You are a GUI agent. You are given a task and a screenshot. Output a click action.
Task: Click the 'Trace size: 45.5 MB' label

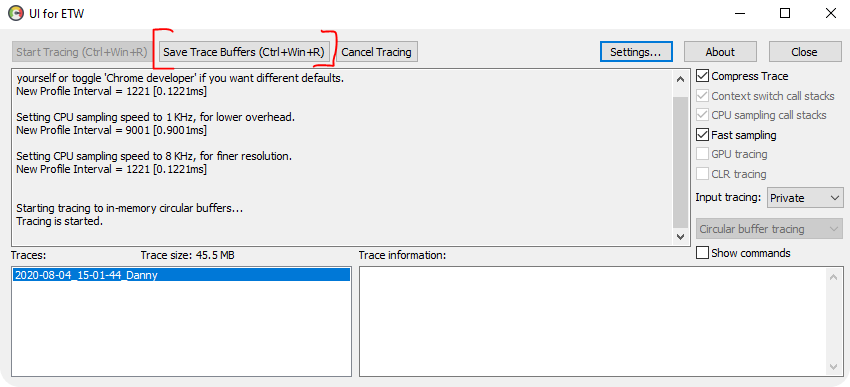pyautogui.click(x=188, y=255)
